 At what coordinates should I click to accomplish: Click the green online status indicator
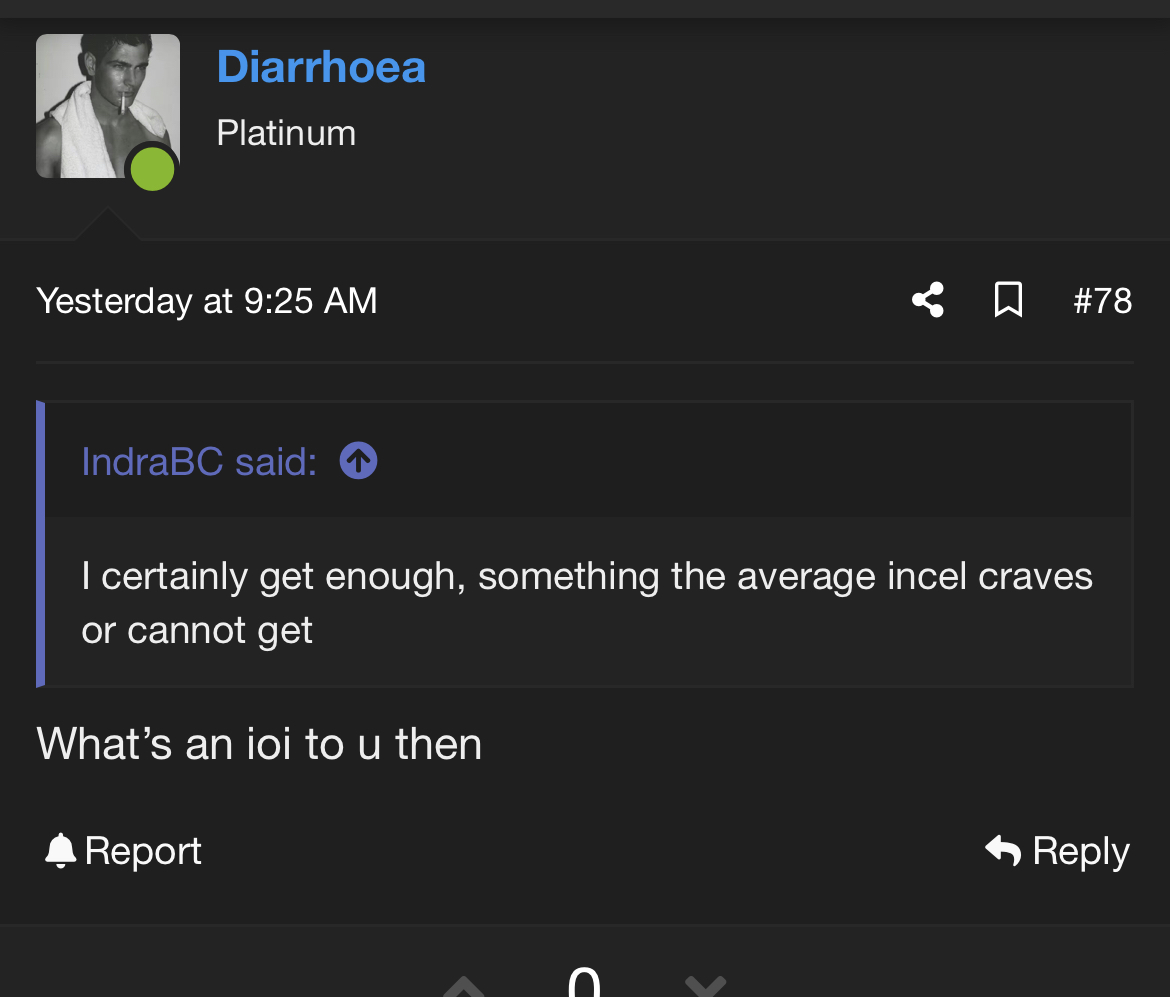pos(153,168)
